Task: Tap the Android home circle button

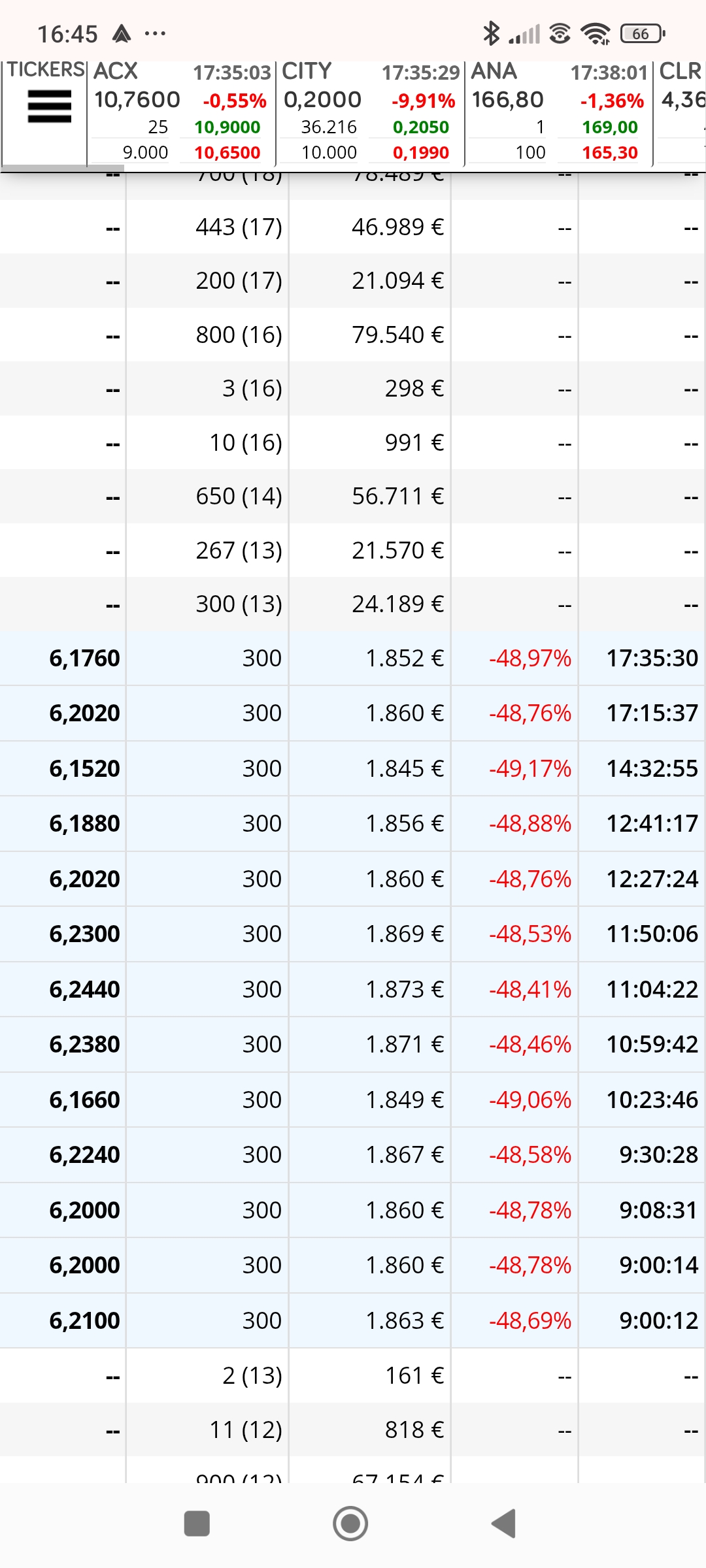Action: 350,1524
